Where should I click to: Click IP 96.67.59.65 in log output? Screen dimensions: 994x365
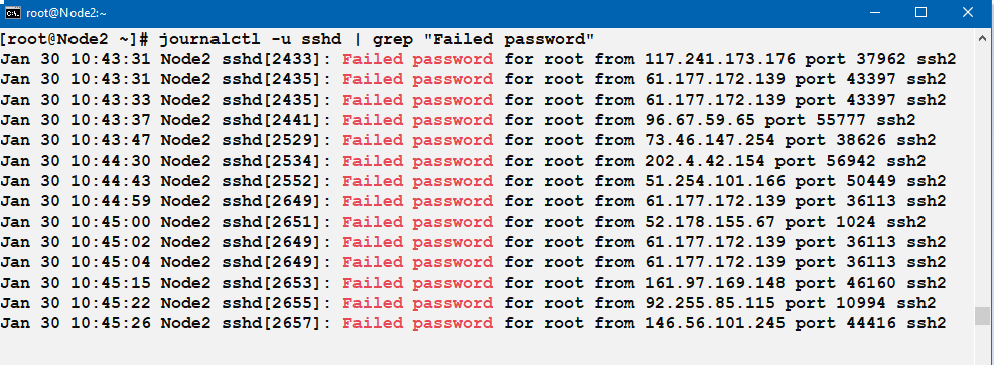pyautogui.click(x=700, y=120)
